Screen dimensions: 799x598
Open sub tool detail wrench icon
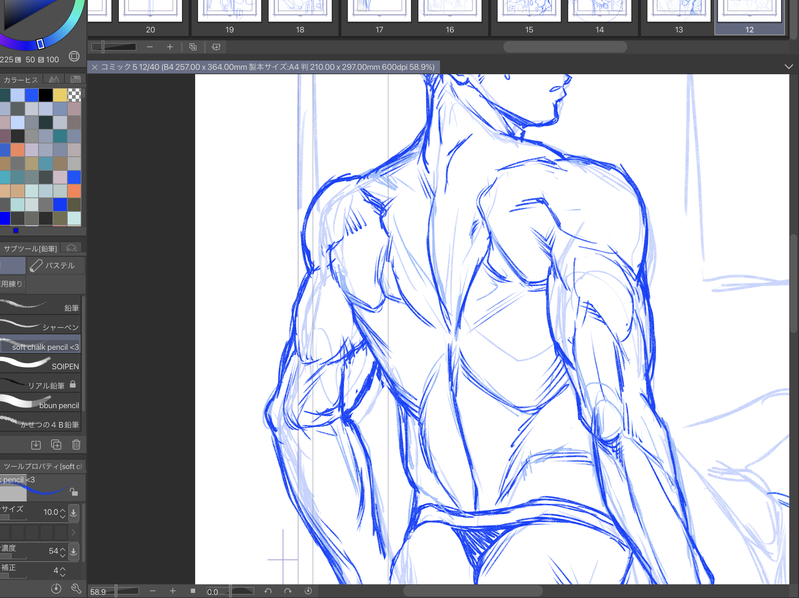pos(76,589)
